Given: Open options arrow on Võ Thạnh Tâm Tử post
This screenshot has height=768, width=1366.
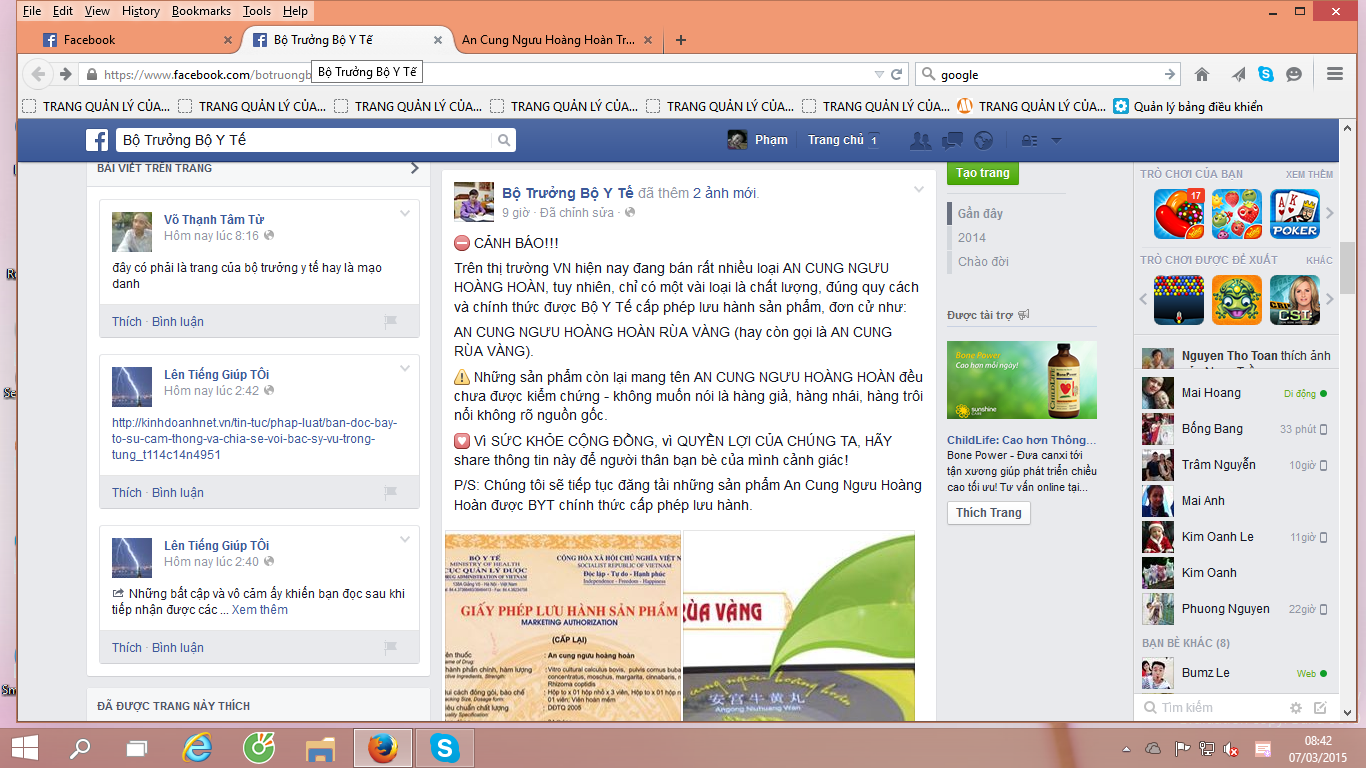Looking at the screenshot, I should click(405, 213).
